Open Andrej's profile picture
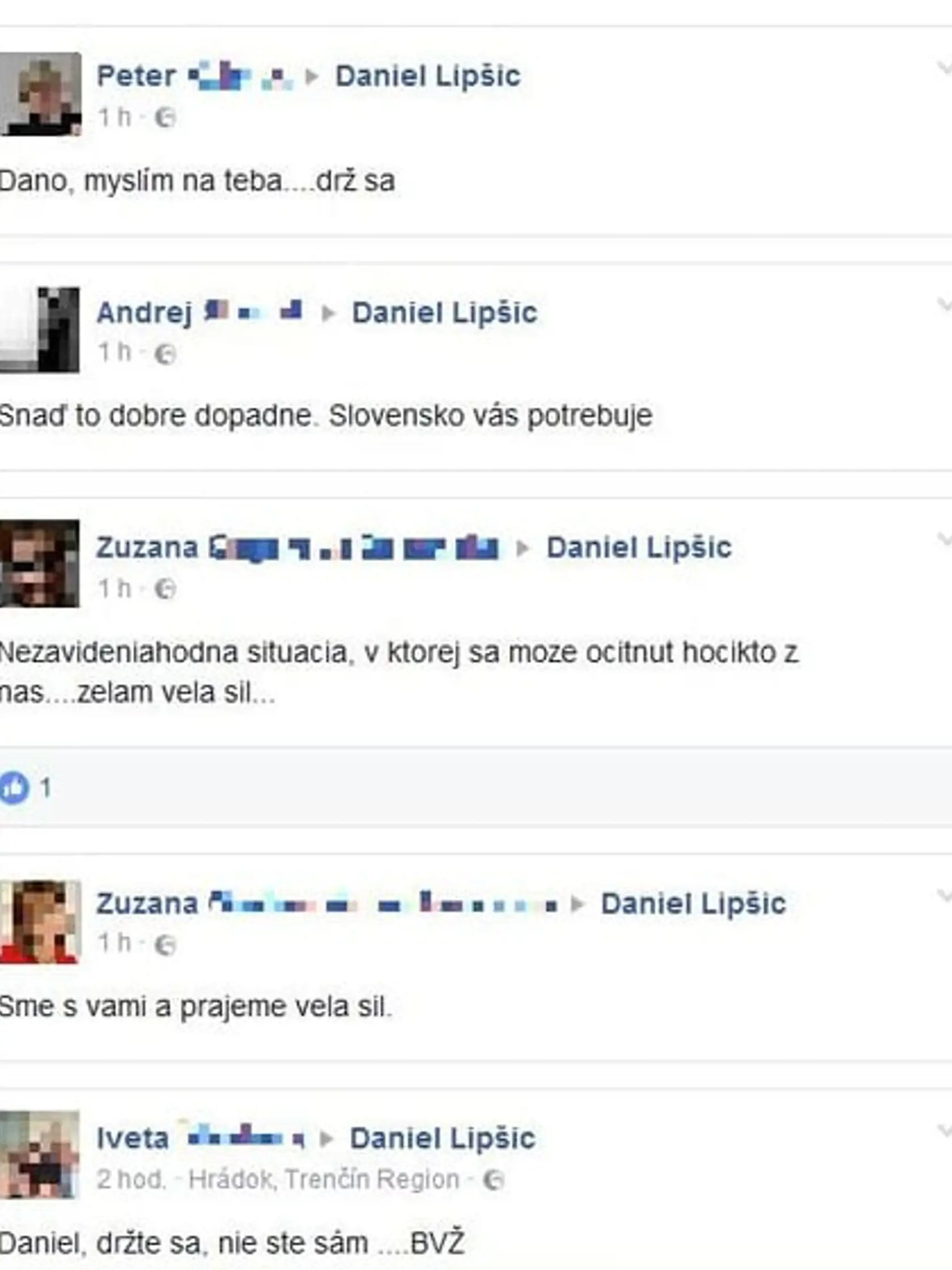This screenshot has height=1270, width=952. coord(40,329)
